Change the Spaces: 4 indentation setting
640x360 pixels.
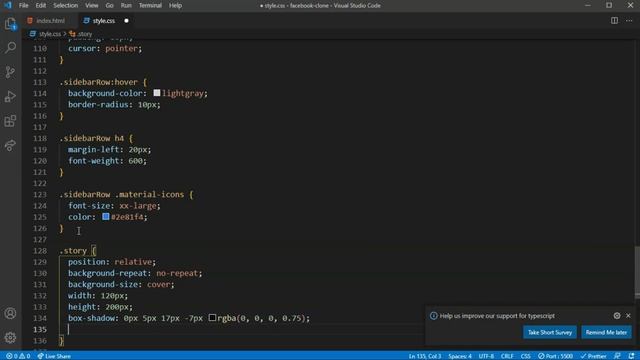460,356
